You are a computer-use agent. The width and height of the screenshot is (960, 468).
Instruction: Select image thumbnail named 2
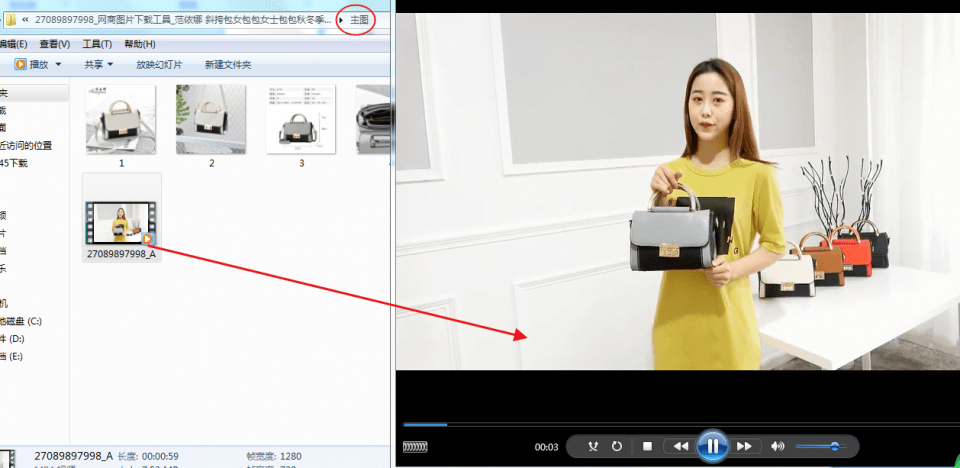click(211, 119)
